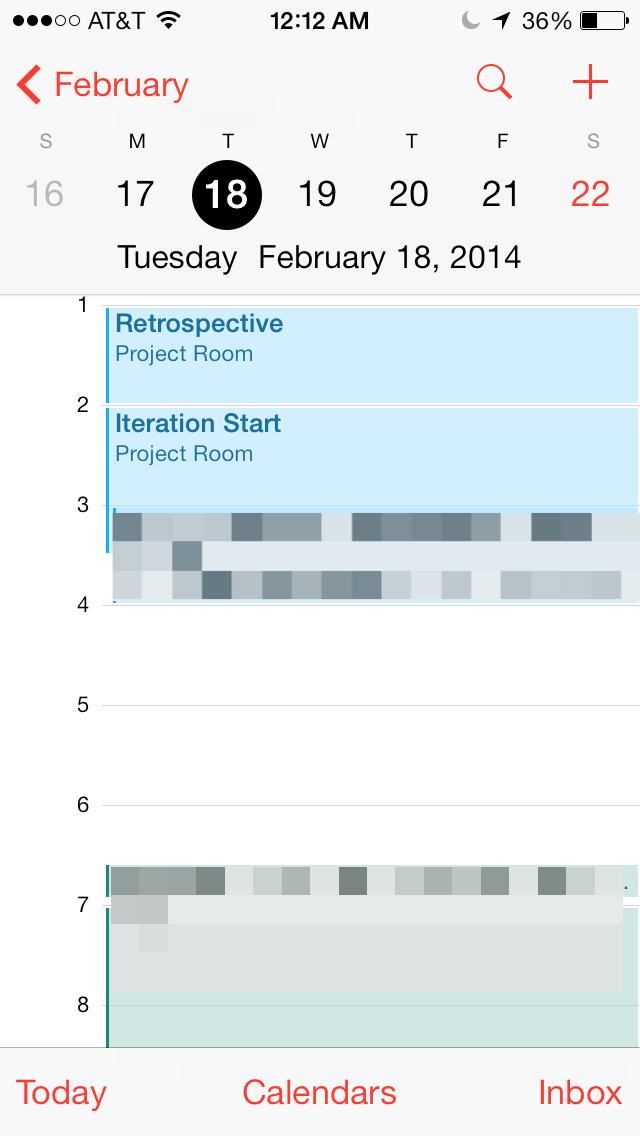This screenshot has width=640, height=1136.
Task: Tap the back chevron next to February
Action: coord(27,84)
